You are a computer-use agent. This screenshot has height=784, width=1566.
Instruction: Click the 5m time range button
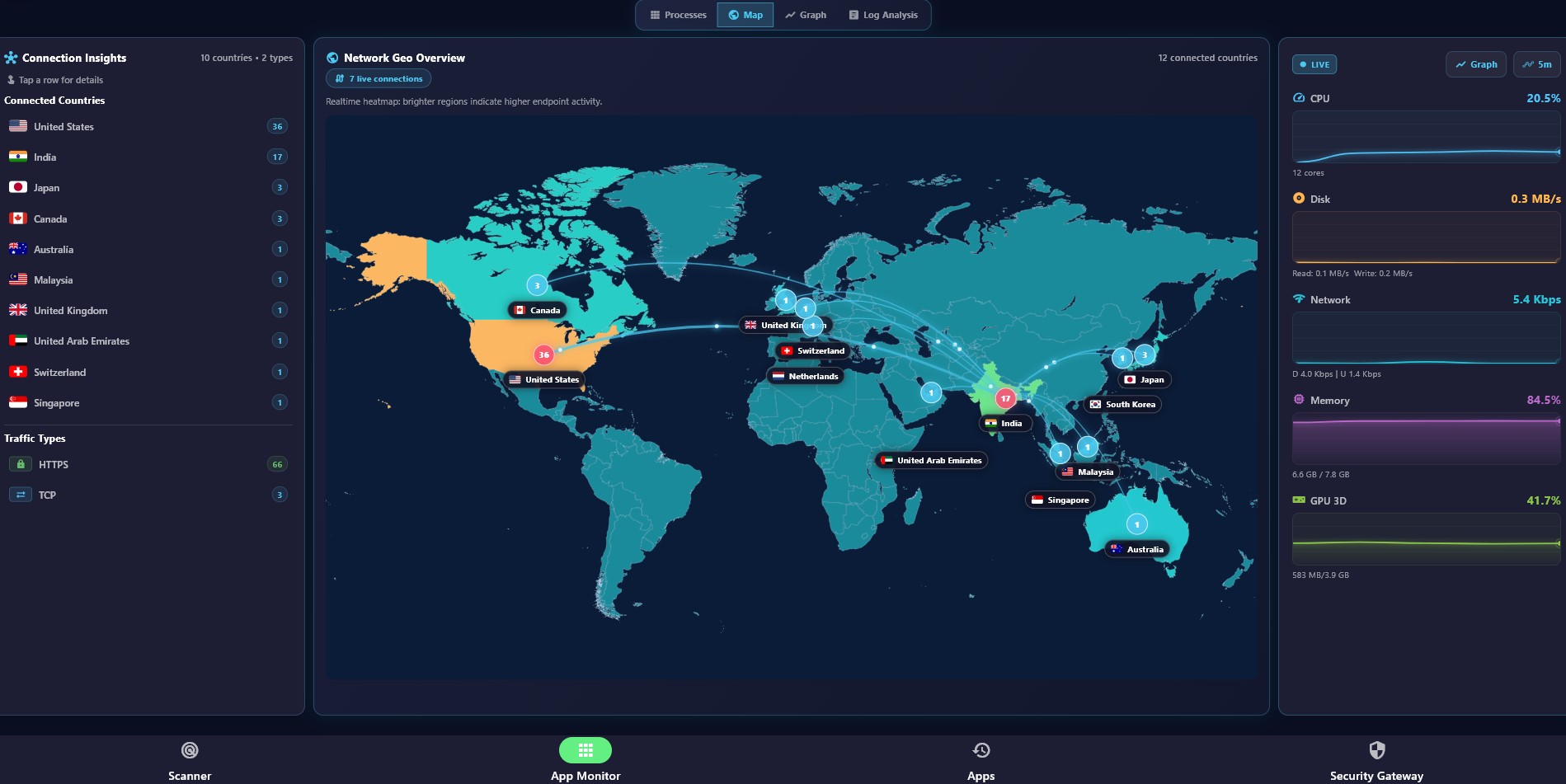1537,64
